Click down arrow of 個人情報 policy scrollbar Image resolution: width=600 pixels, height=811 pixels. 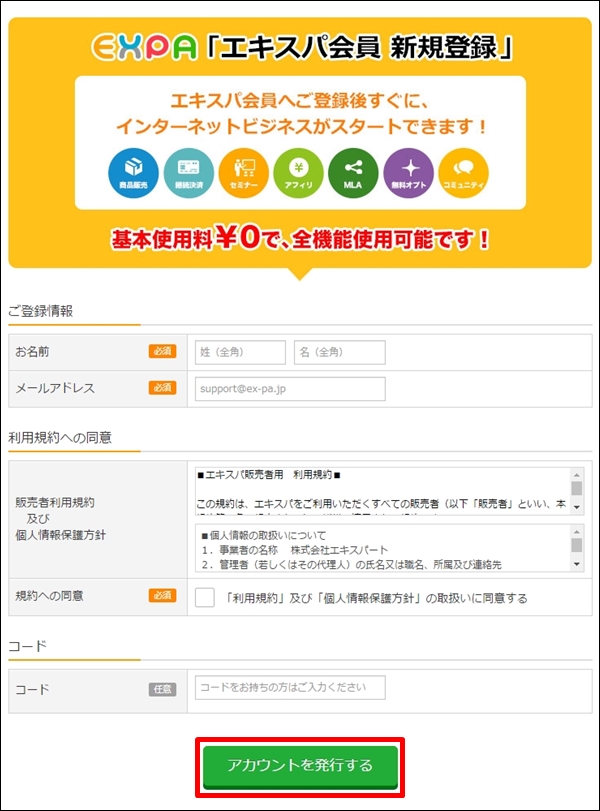click(x=577, y=564)
